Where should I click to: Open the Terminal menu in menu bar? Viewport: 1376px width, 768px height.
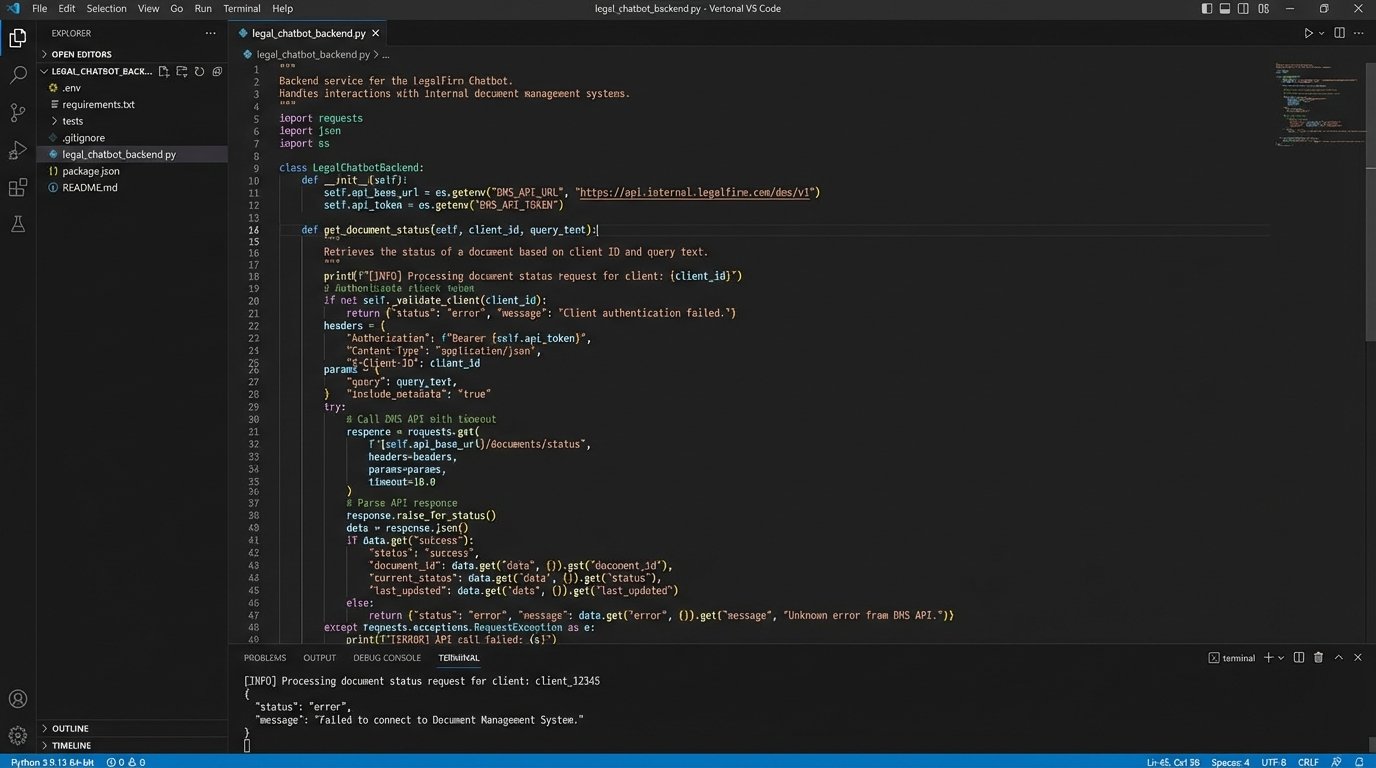[x=241, y=8]
